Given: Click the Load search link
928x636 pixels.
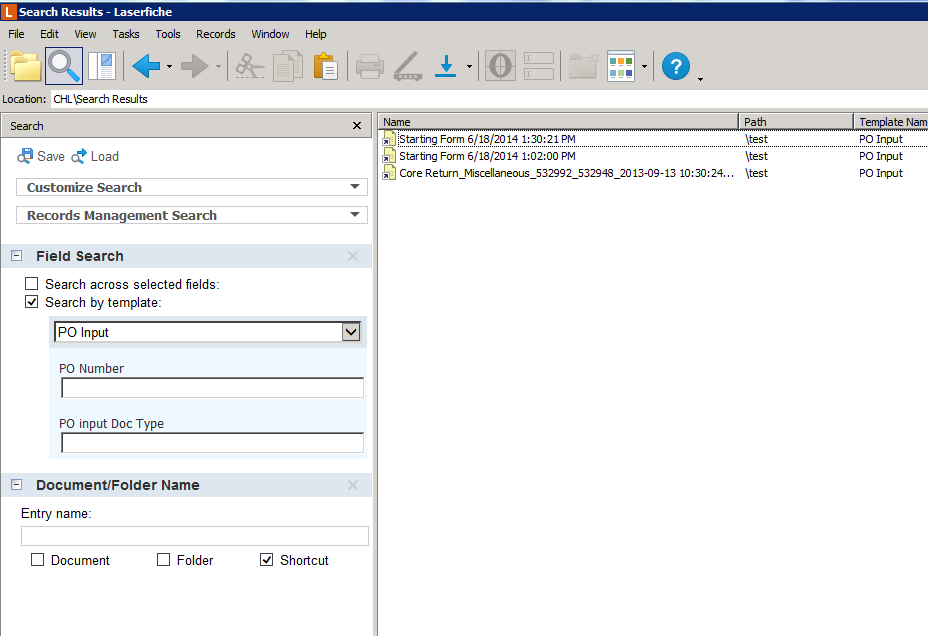Looking at the screenshot, I should pos(105,156).
